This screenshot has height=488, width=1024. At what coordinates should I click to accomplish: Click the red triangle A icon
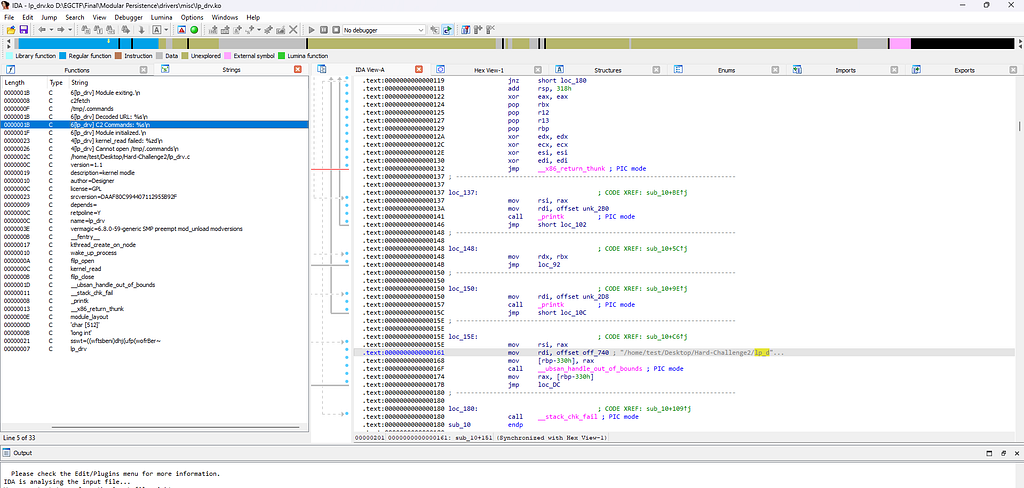tap(182, 30)
